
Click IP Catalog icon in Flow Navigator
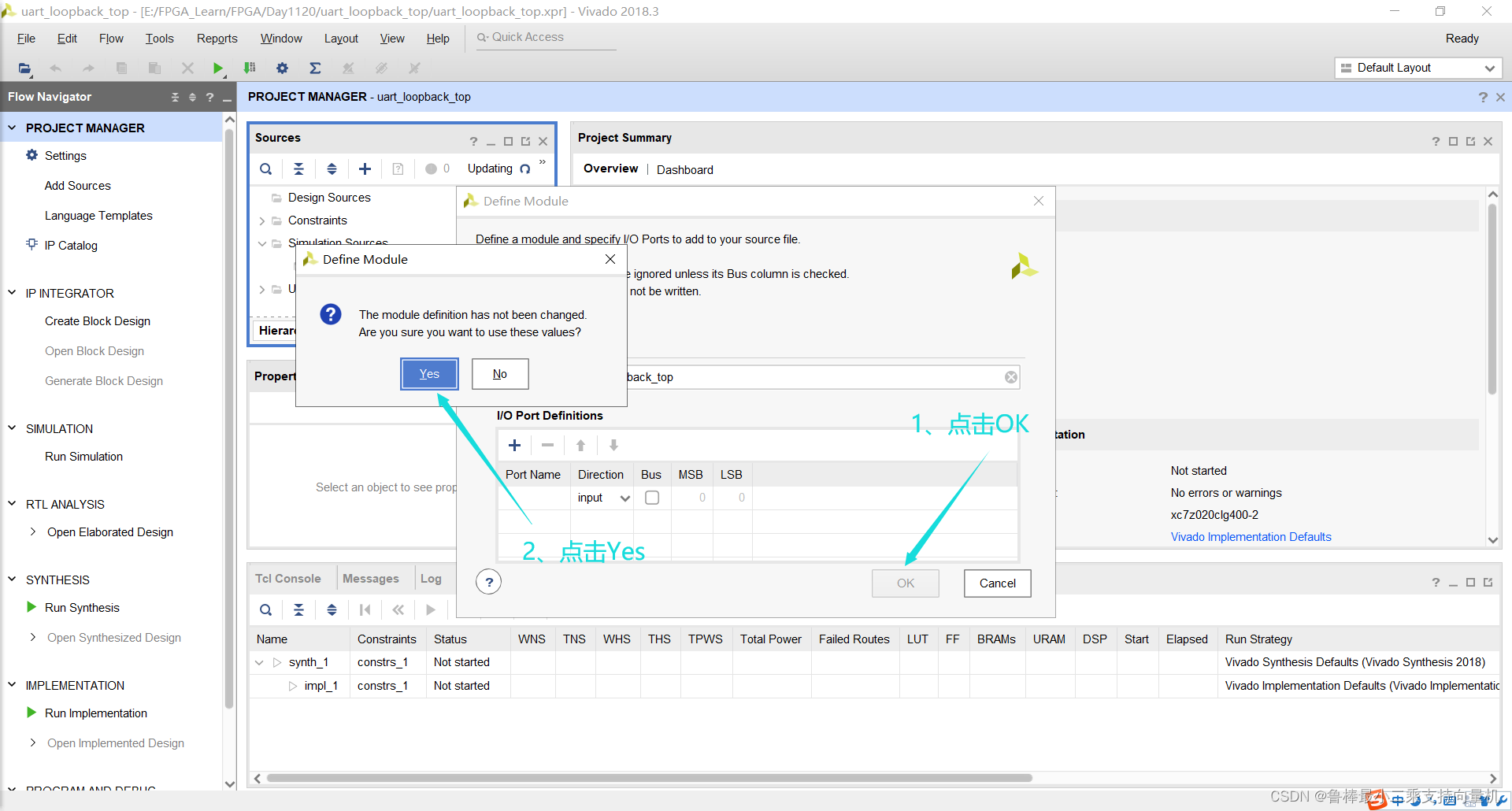[x=32, y=244]
